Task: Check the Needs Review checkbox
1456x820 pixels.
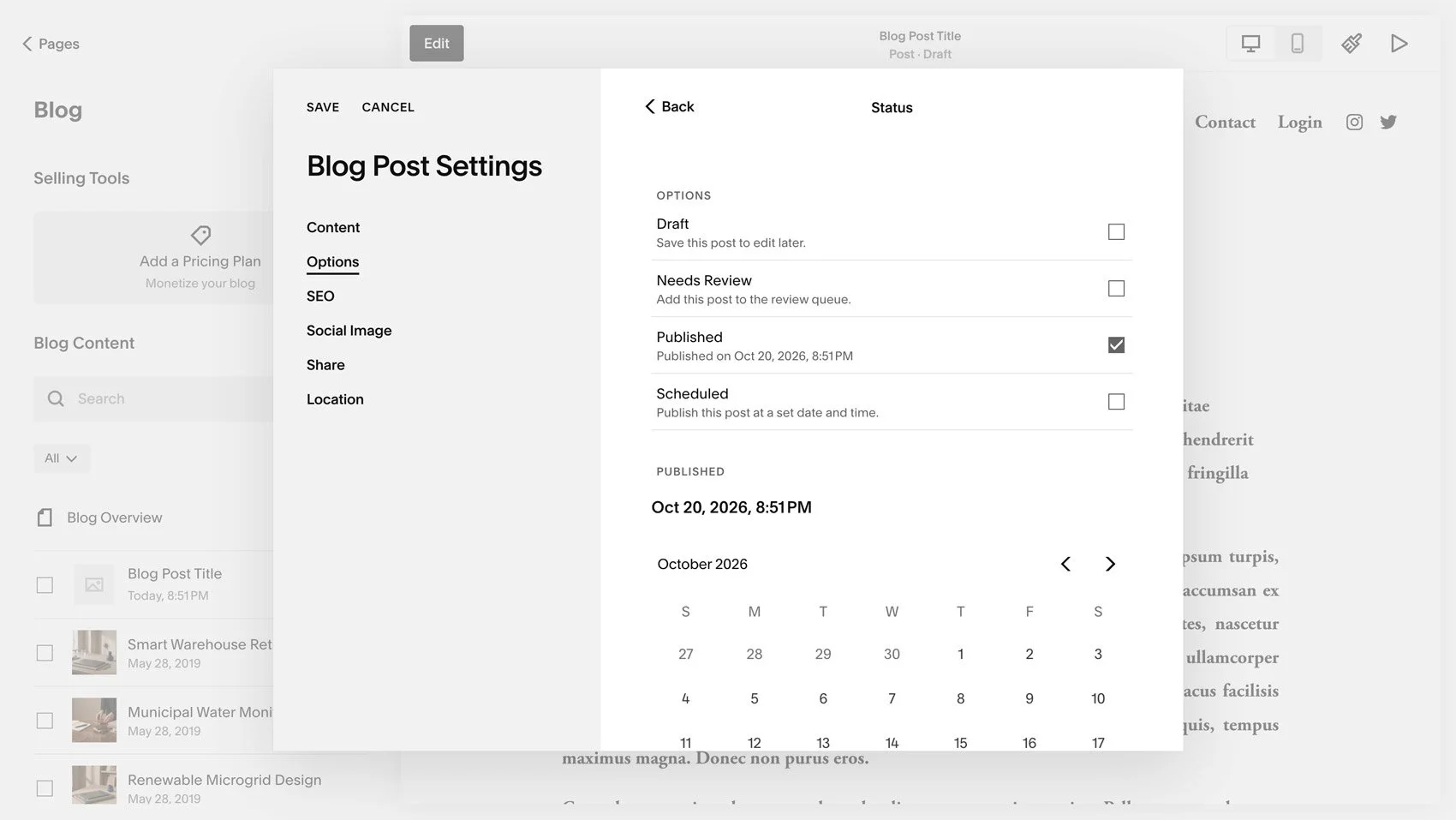Action: click(x=1116, y=289)
